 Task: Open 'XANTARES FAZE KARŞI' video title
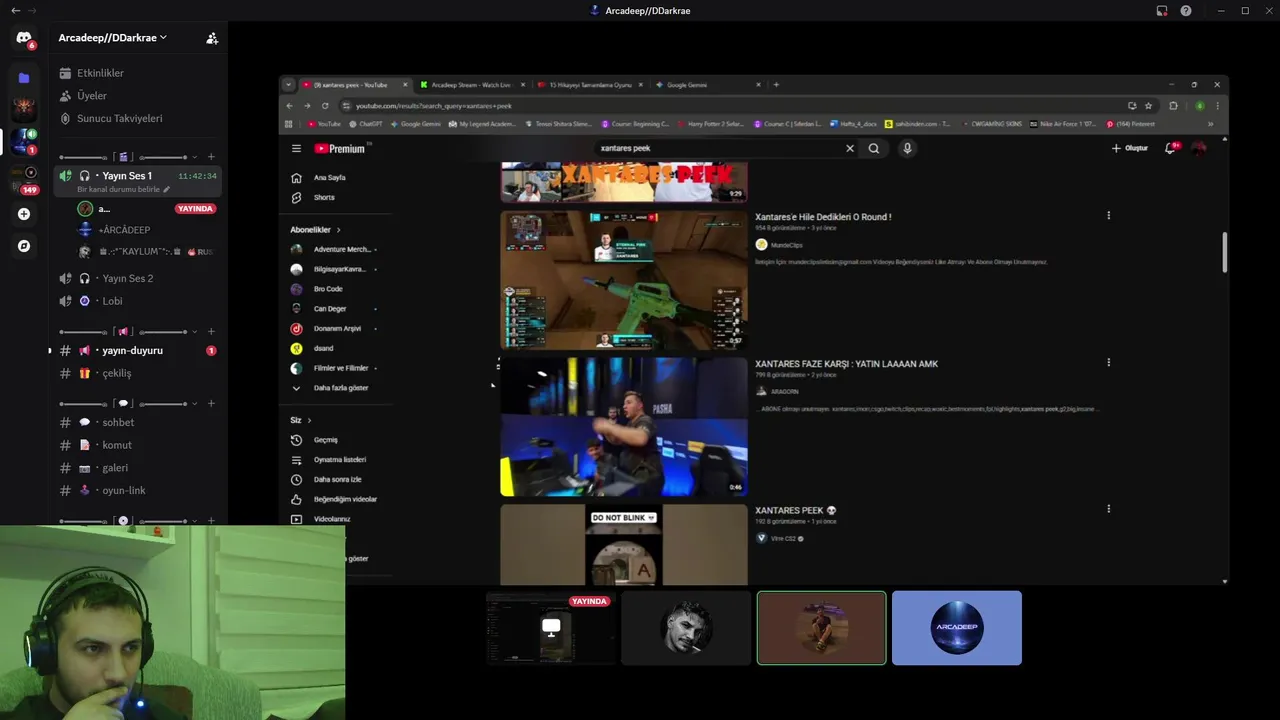pos(846,364)
